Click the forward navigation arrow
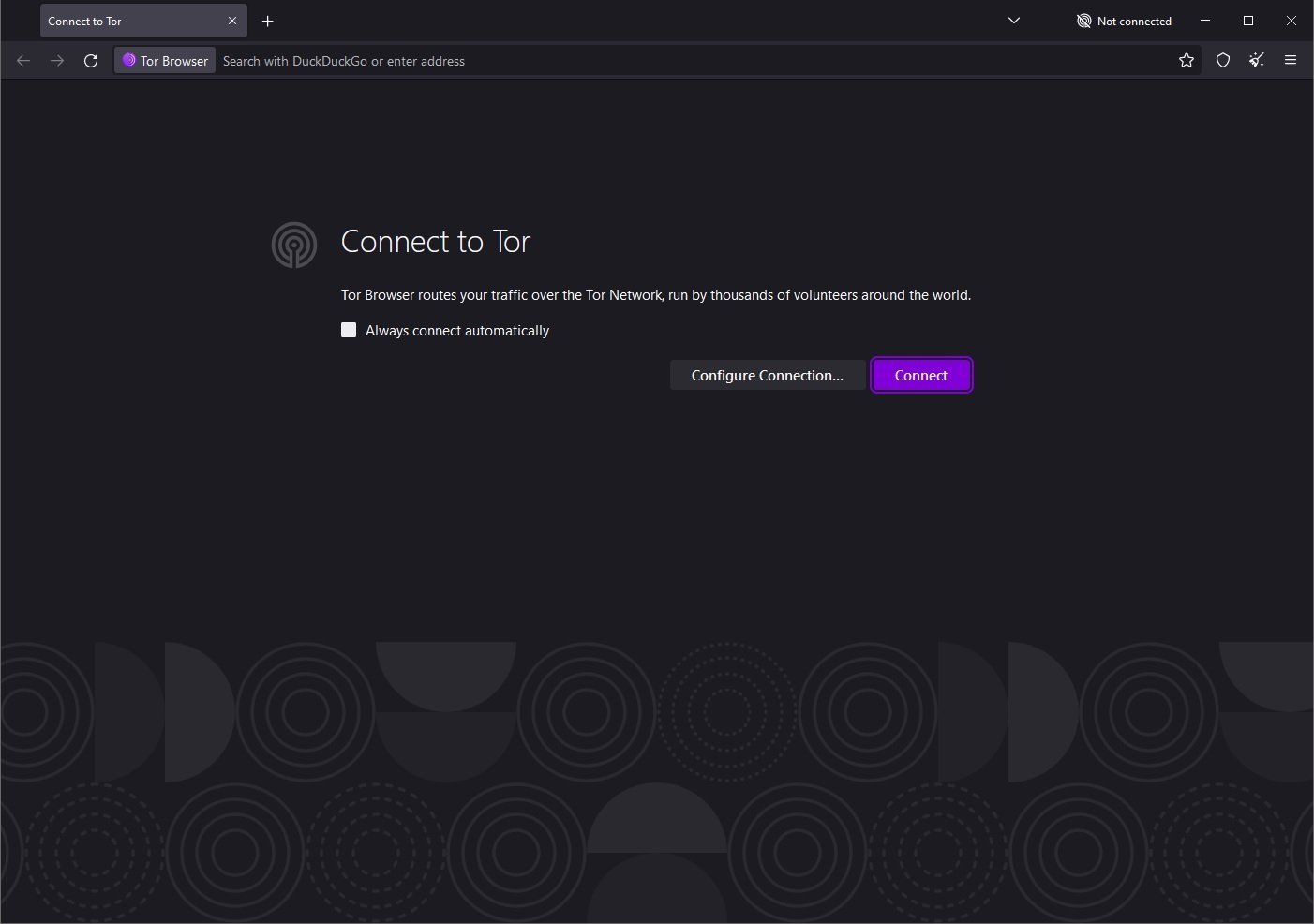This screenshot has height=924, width=1314. tap(57, 61)
